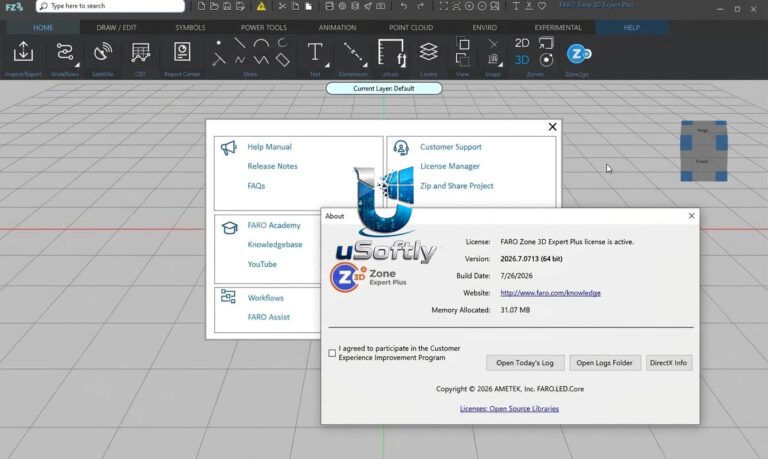Open the faro.com/knowledge website link
The width and height of the screenshot is (768, 459).
click(550, 293)
